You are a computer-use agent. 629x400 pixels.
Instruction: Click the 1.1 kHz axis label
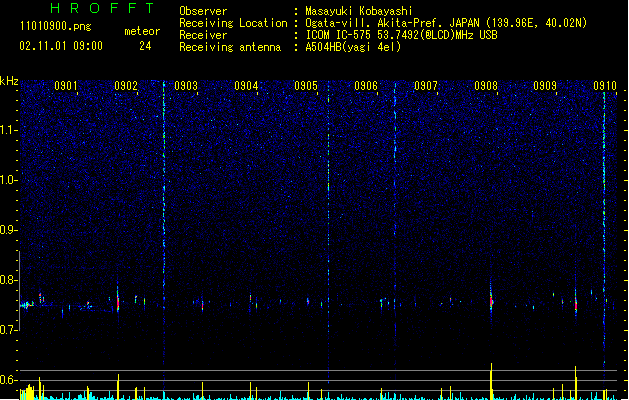(x=9, y=130)
